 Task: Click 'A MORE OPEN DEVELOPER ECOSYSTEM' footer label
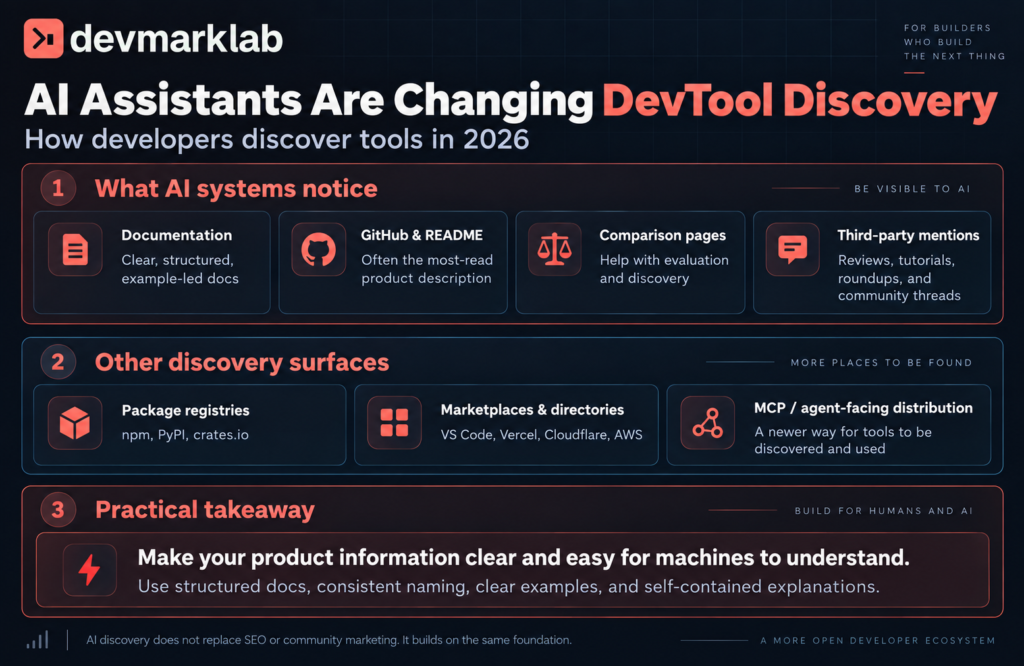coord(878,641)
